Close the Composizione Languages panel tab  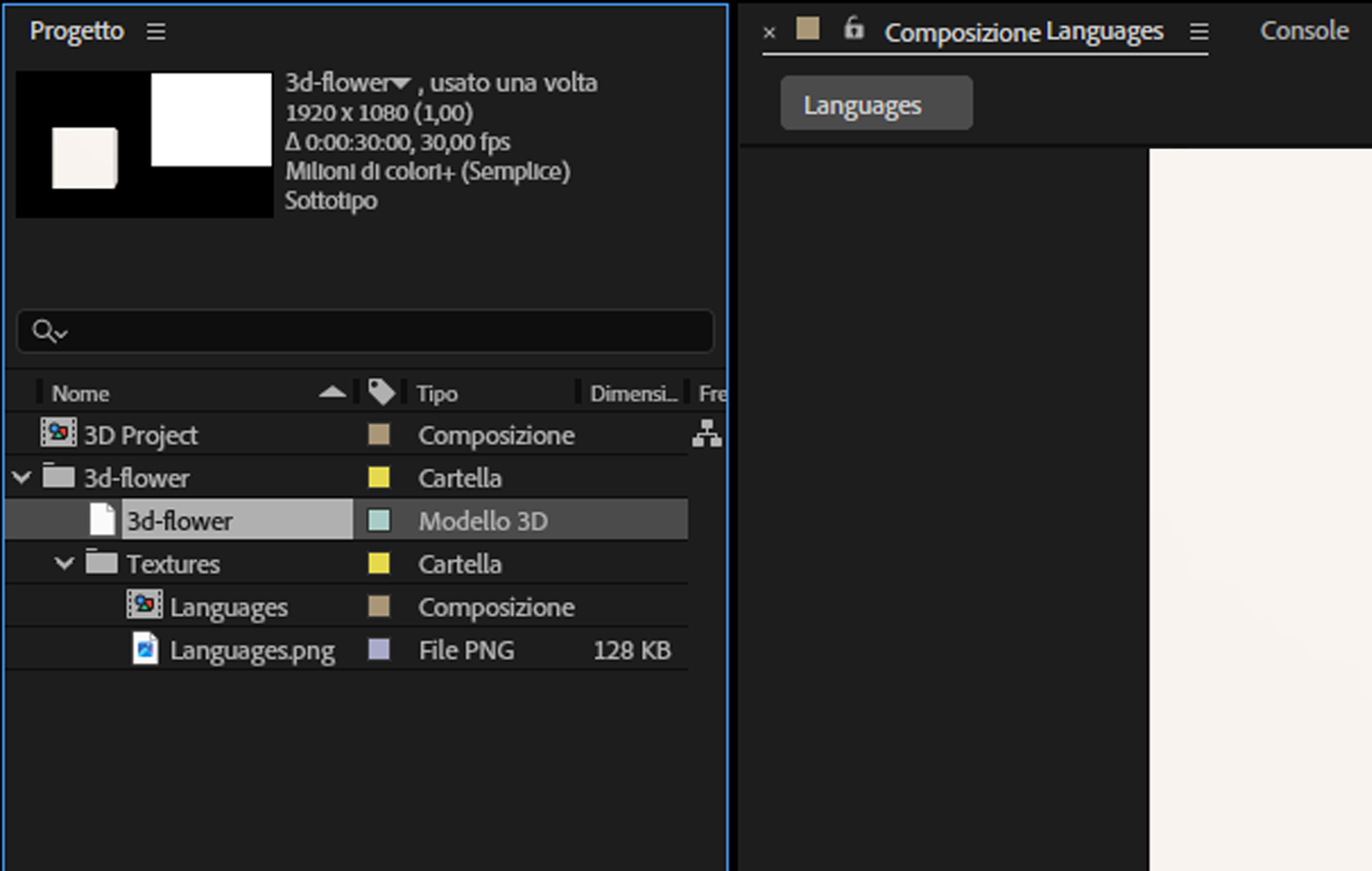769,32
